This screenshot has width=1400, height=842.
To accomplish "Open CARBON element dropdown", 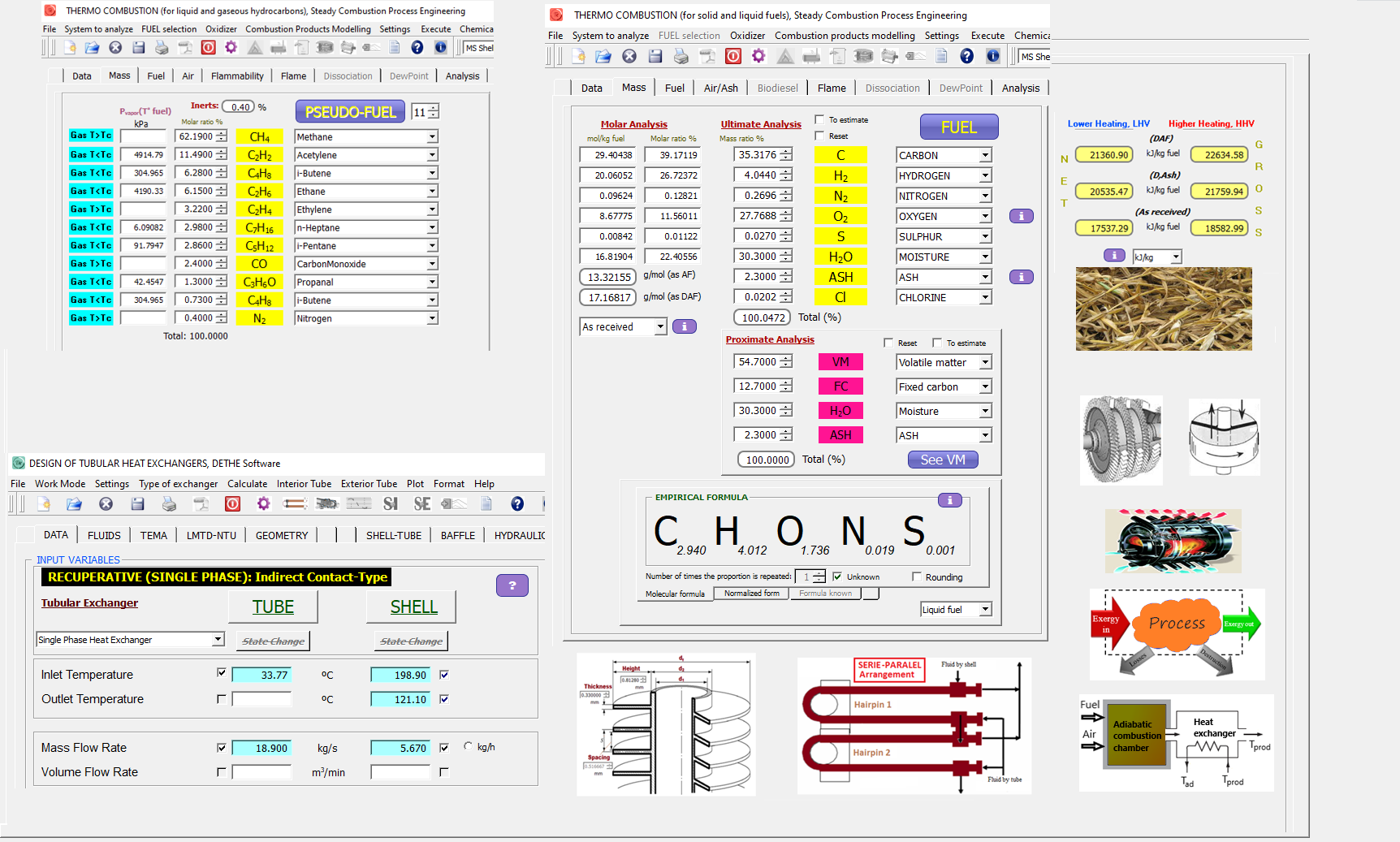I will (985, 155).
